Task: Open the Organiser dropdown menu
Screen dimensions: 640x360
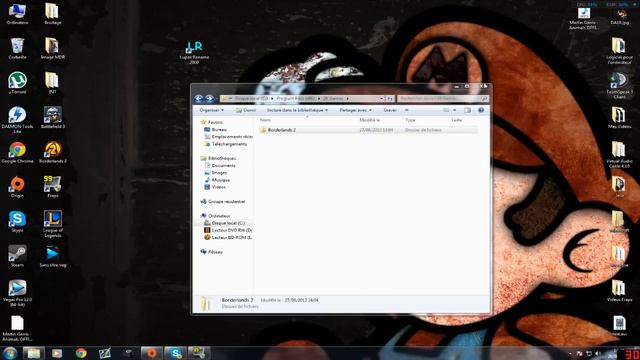Action: [211, 110]
